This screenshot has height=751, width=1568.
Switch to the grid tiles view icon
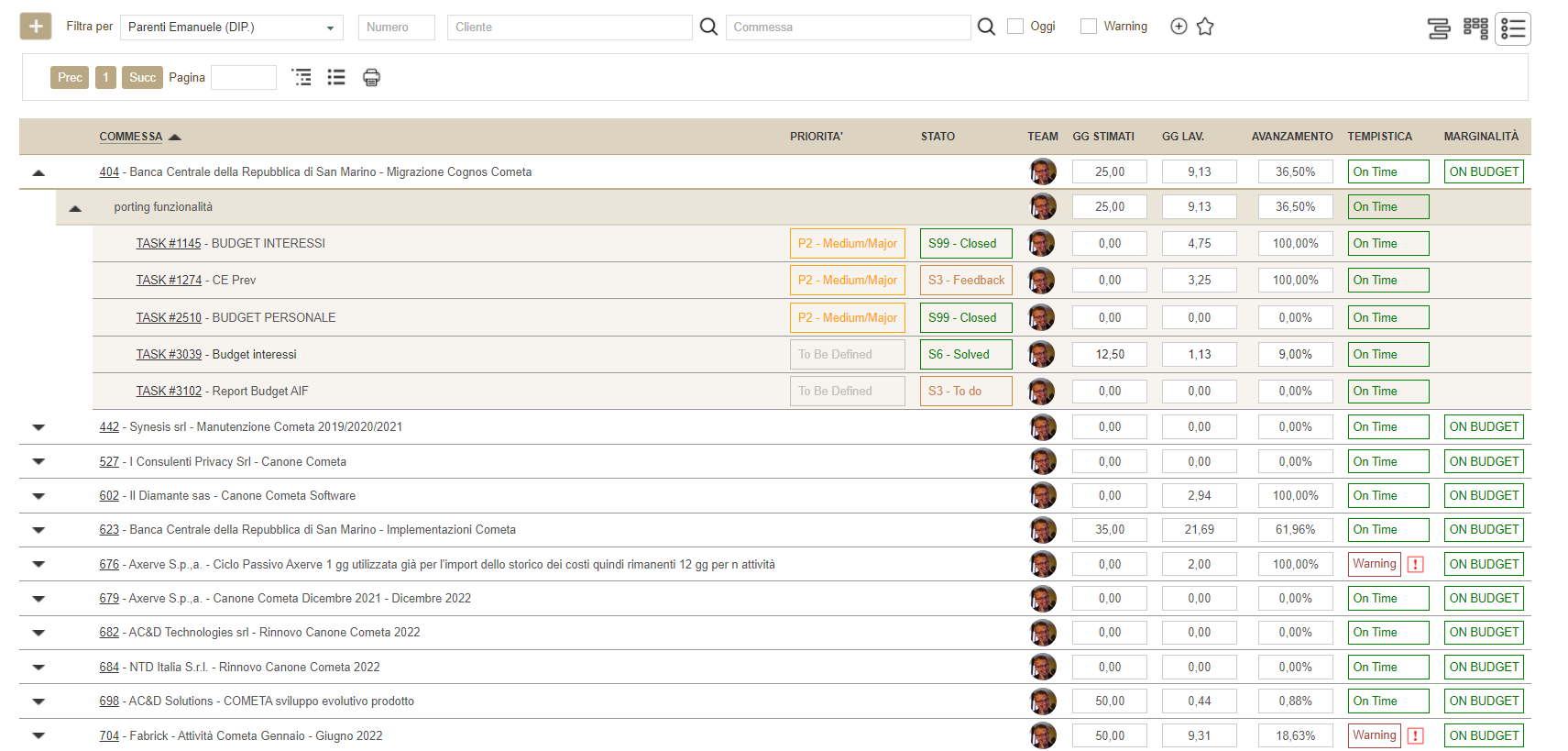[1475, 28]
